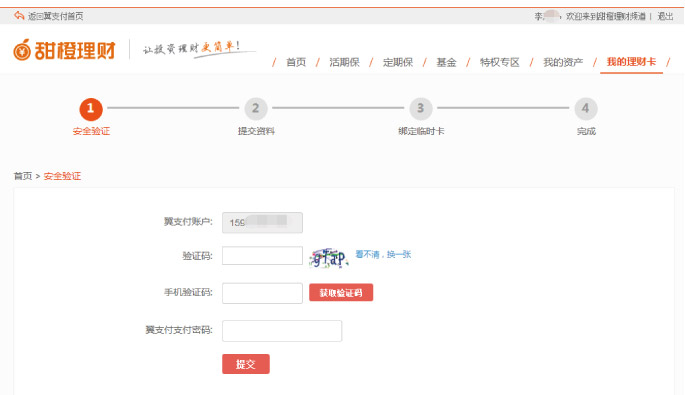Open 返回翼支付首页 link
Image resolution: width=685 pixels, height=395 pixels.
[55, 16]
